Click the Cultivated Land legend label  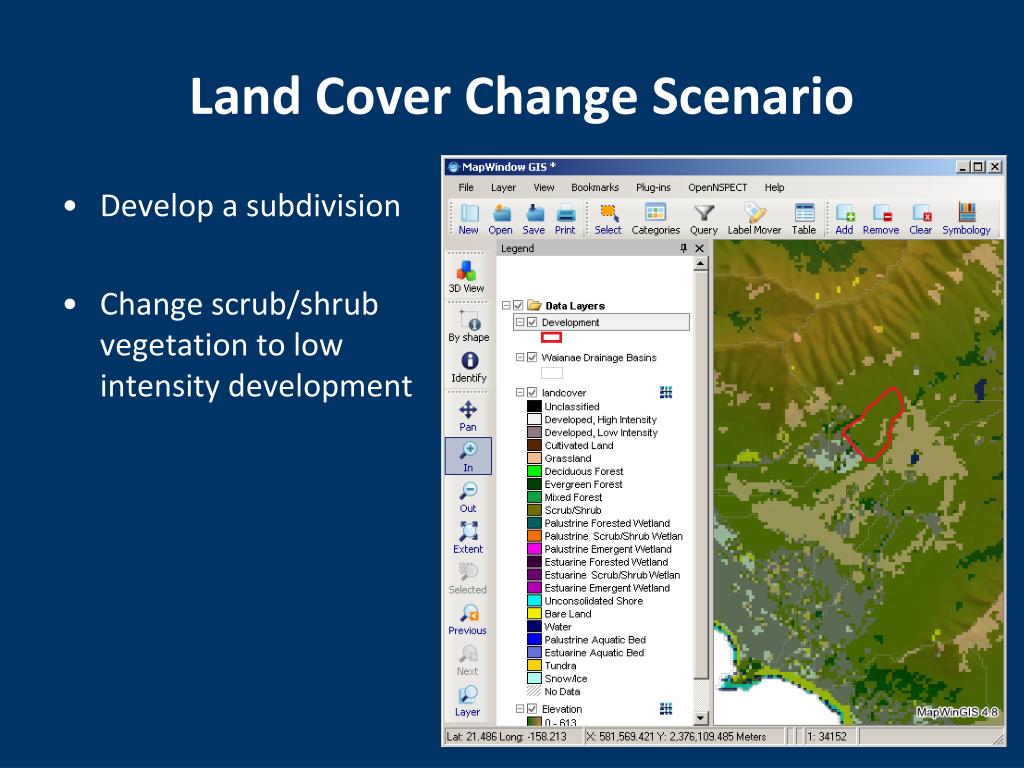[579, 445]
